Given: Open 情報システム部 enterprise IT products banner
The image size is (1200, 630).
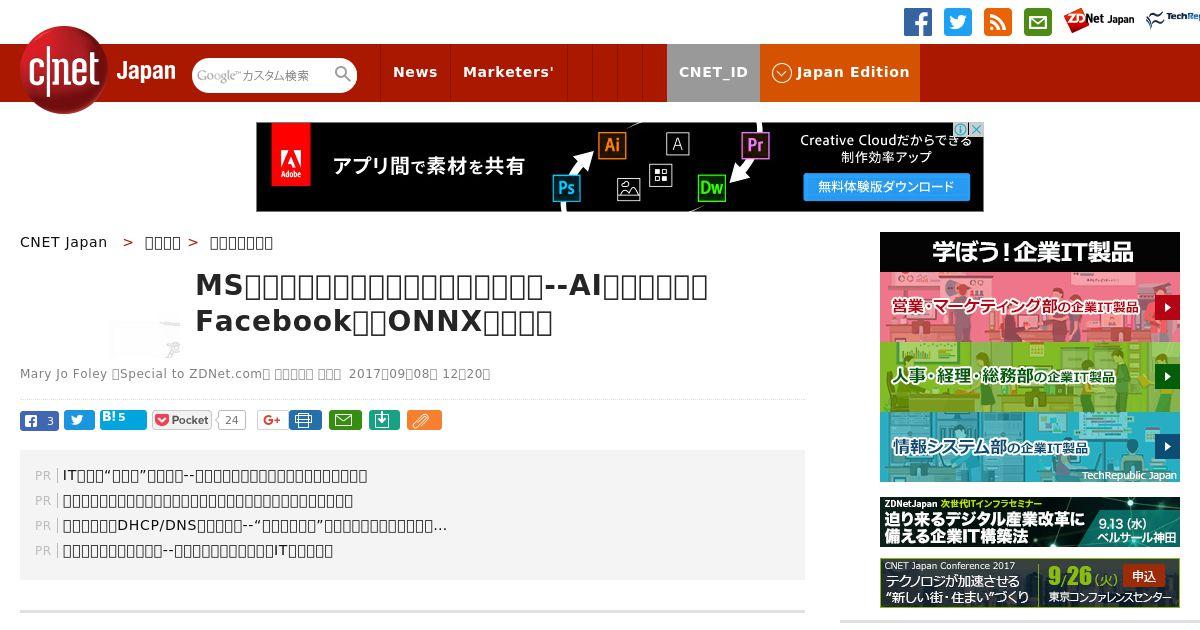Looking at the screenshot, I should 1030,447.
